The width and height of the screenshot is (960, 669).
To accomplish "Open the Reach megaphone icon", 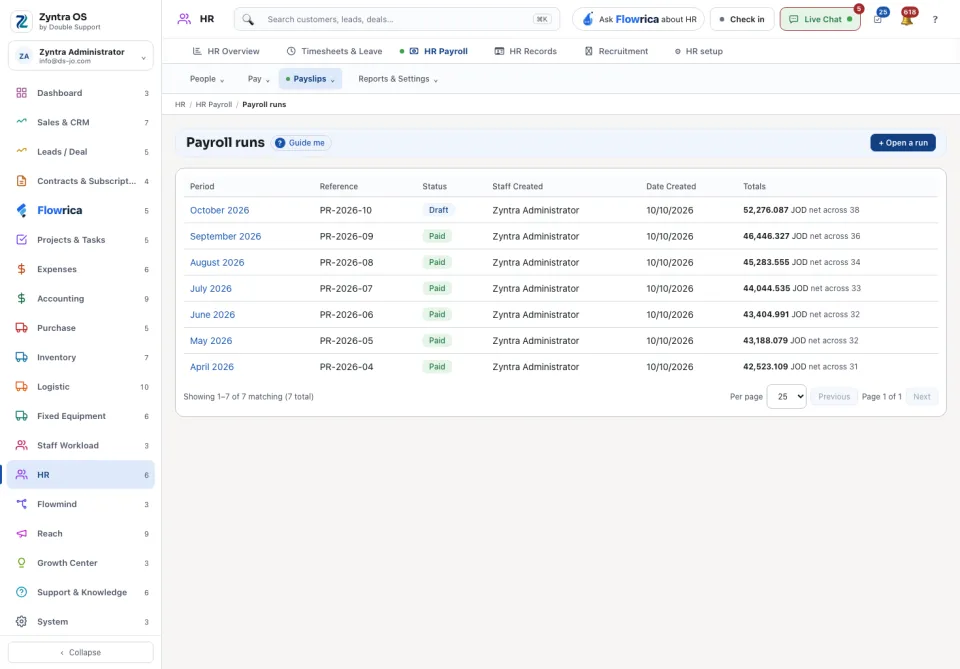I will [x=21, y=533].
